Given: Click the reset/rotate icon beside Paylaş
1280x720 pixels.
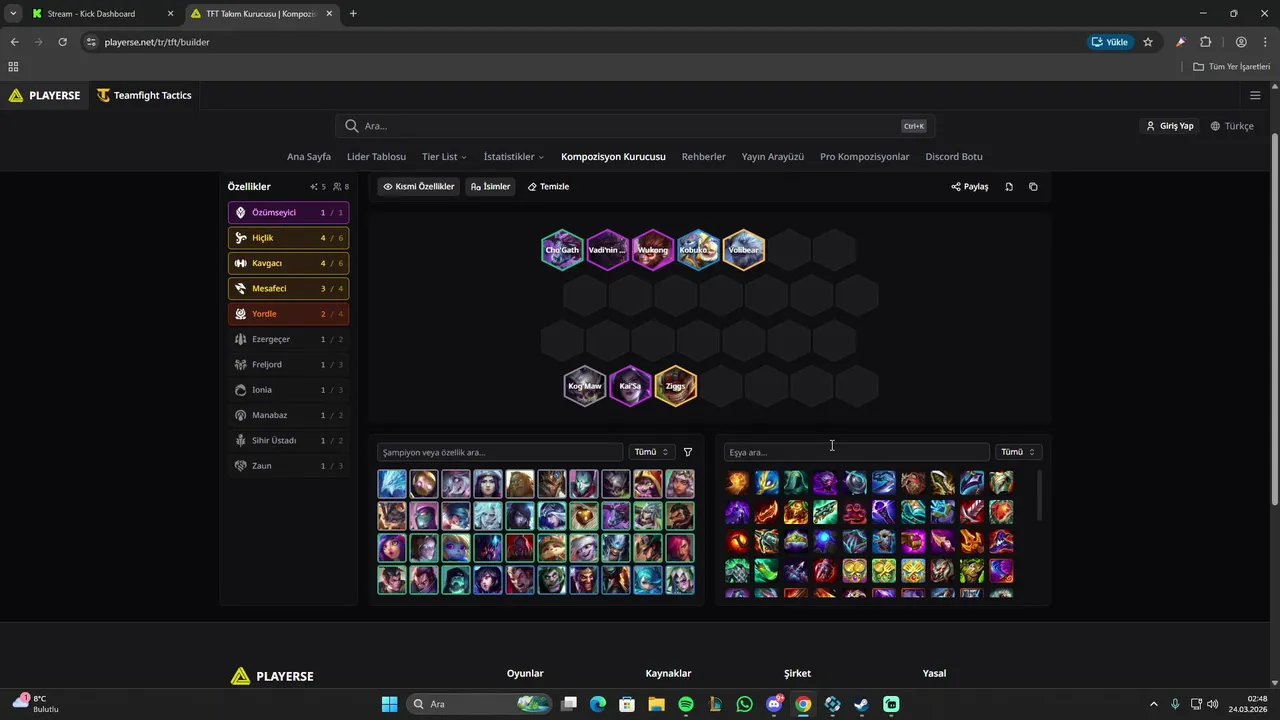Looking at the screenshot, I should click(x=1009, y=187).
